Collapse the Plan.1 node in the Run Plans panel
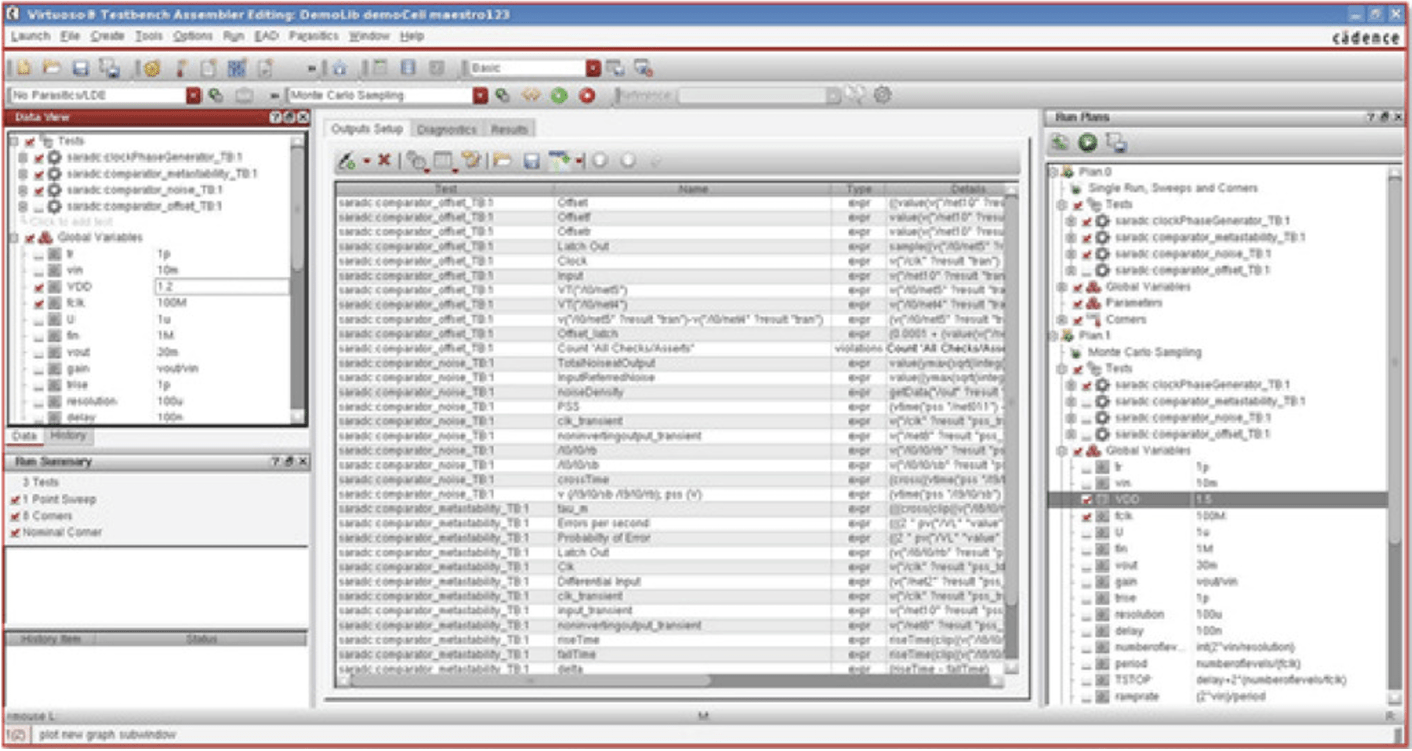The height and width of the screenshot is (751, 1412). coord(1054,336)
